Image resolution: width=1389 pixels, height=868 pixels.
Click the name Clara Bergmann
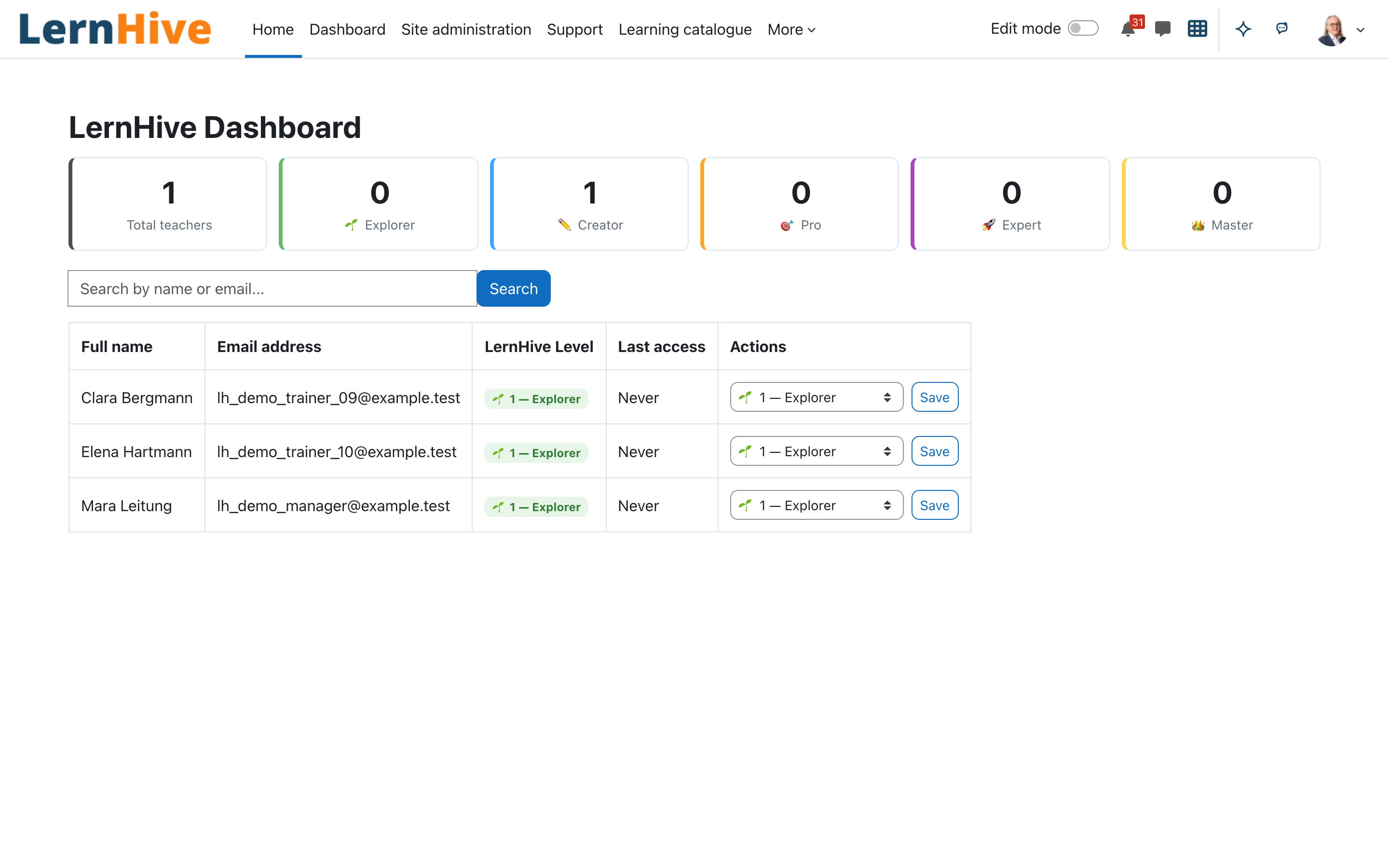tap(136, 397)
